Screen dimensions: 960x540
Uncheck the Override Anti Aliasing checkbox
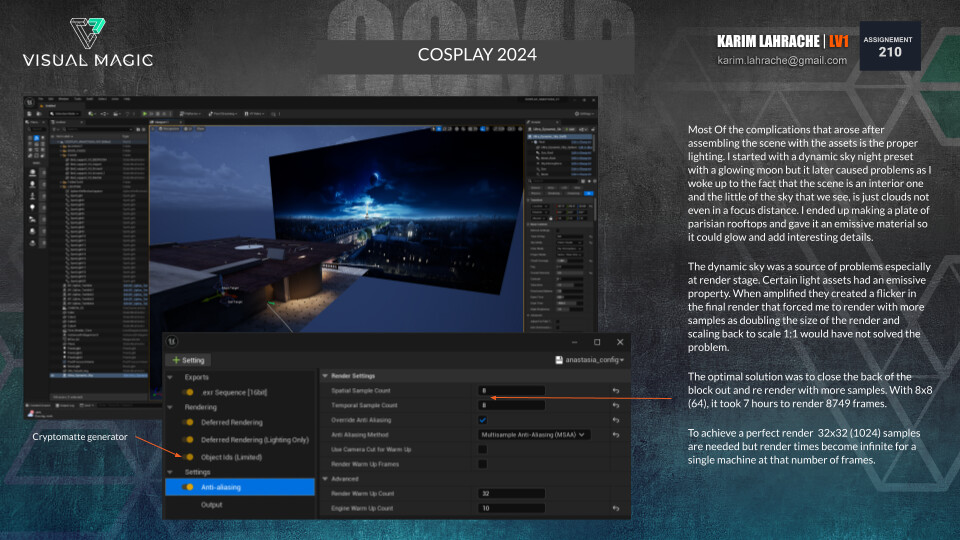pos(482,420)
